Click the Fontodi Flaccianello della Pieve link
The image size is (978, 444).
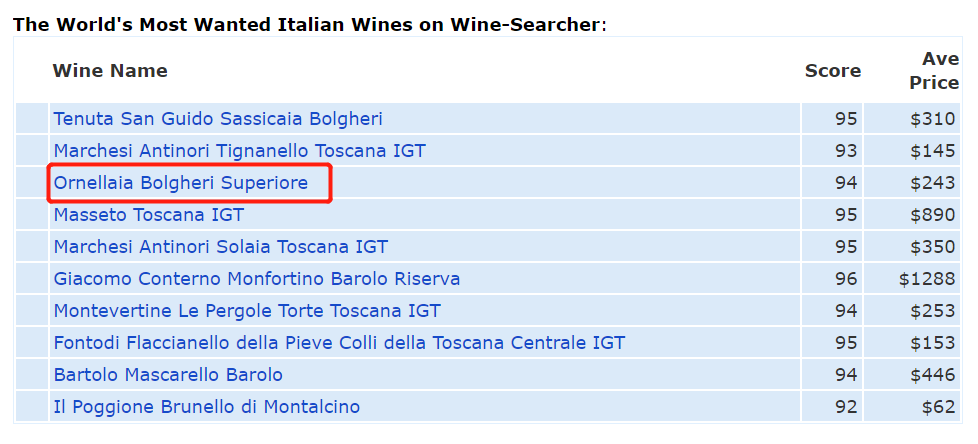(x=339, y=343)
